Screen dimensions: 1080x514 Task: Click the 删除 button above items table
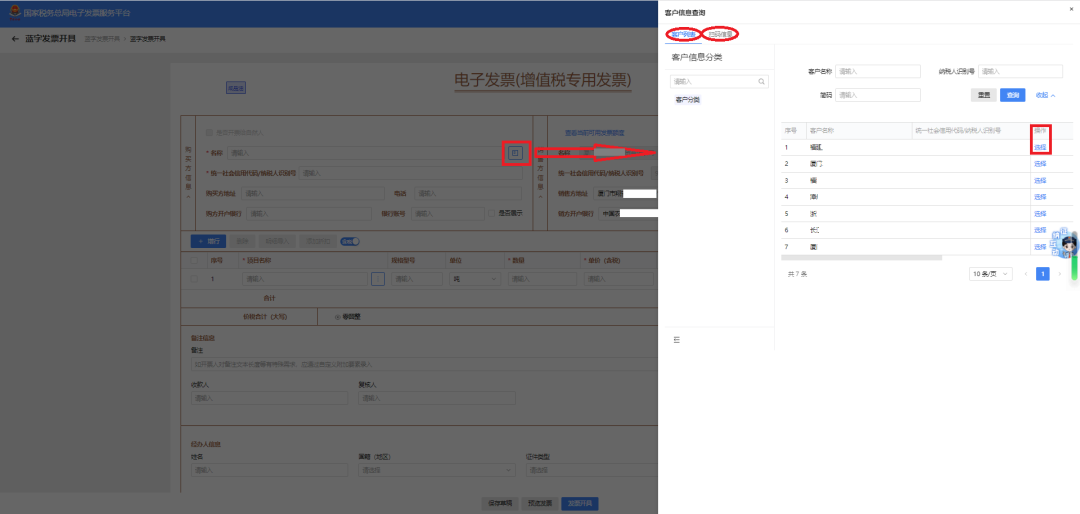click(242, 241)
